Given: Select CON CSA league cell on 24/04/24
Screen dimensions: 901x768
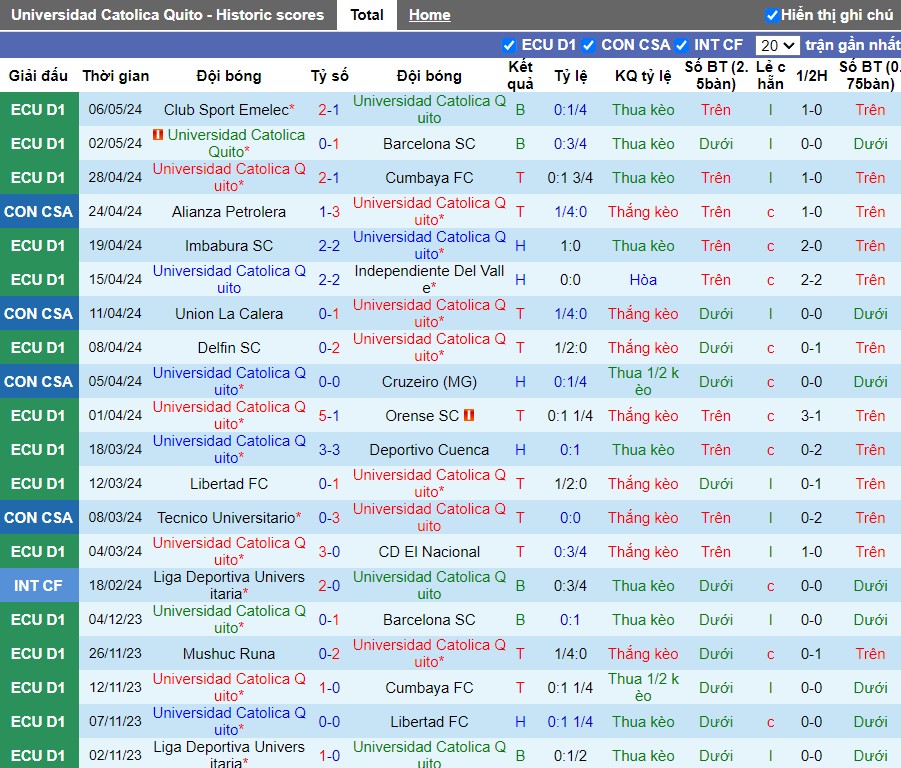Looking at the screenshot, I should 39,211.
